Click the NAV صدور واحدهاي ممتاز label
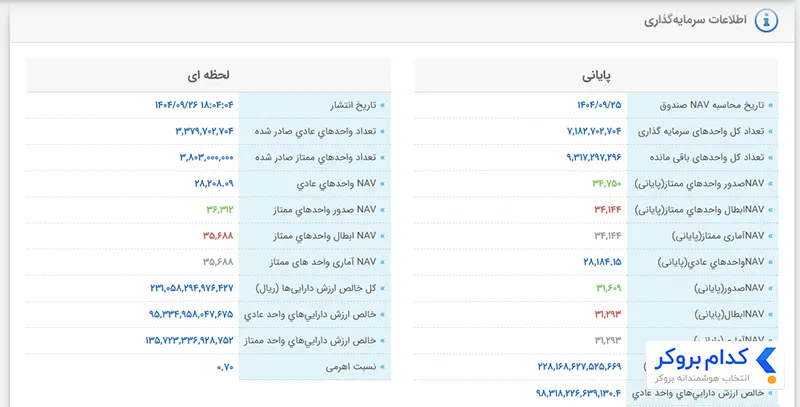The height and width of the screenshot is (407, 800). [x=324, y=210]
